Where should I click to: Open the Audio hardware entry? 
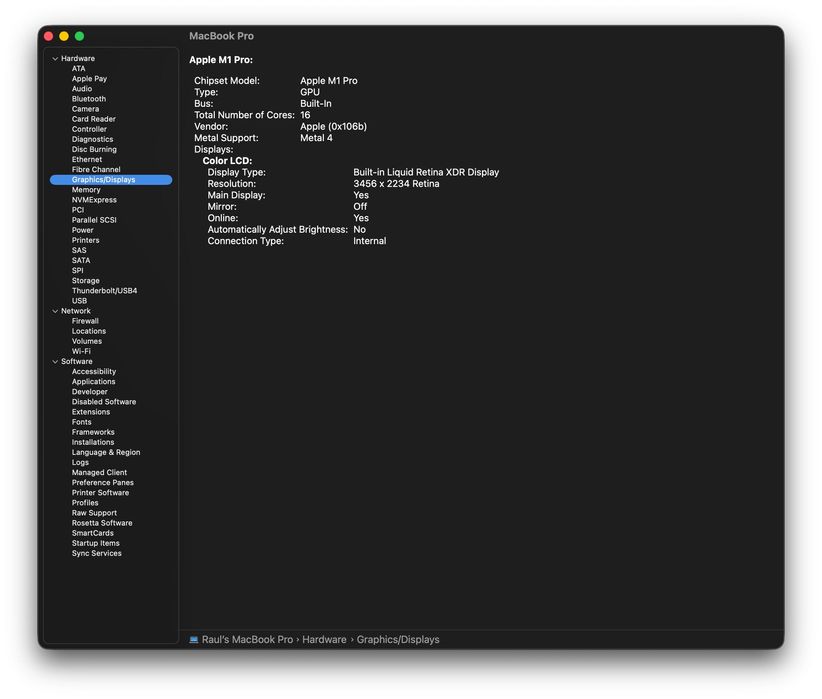[x=82, y=89]
